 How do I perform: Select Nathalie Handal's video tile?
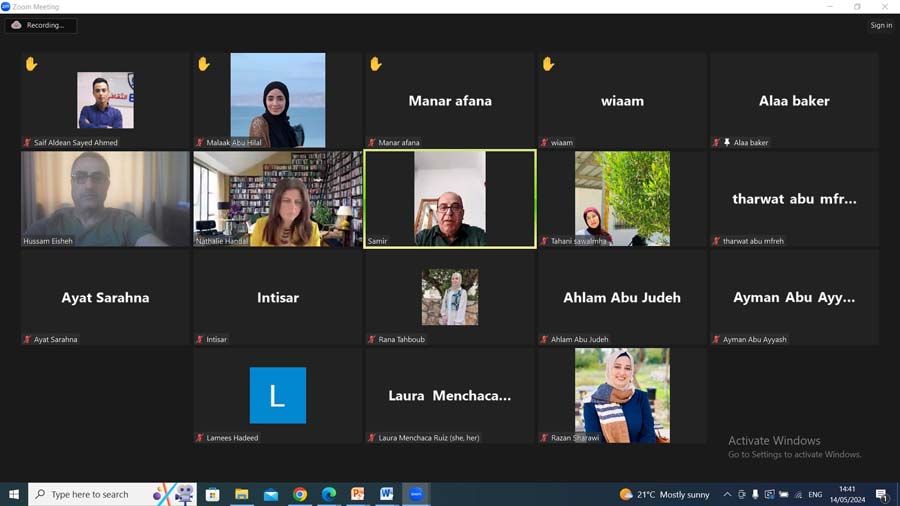277,198
